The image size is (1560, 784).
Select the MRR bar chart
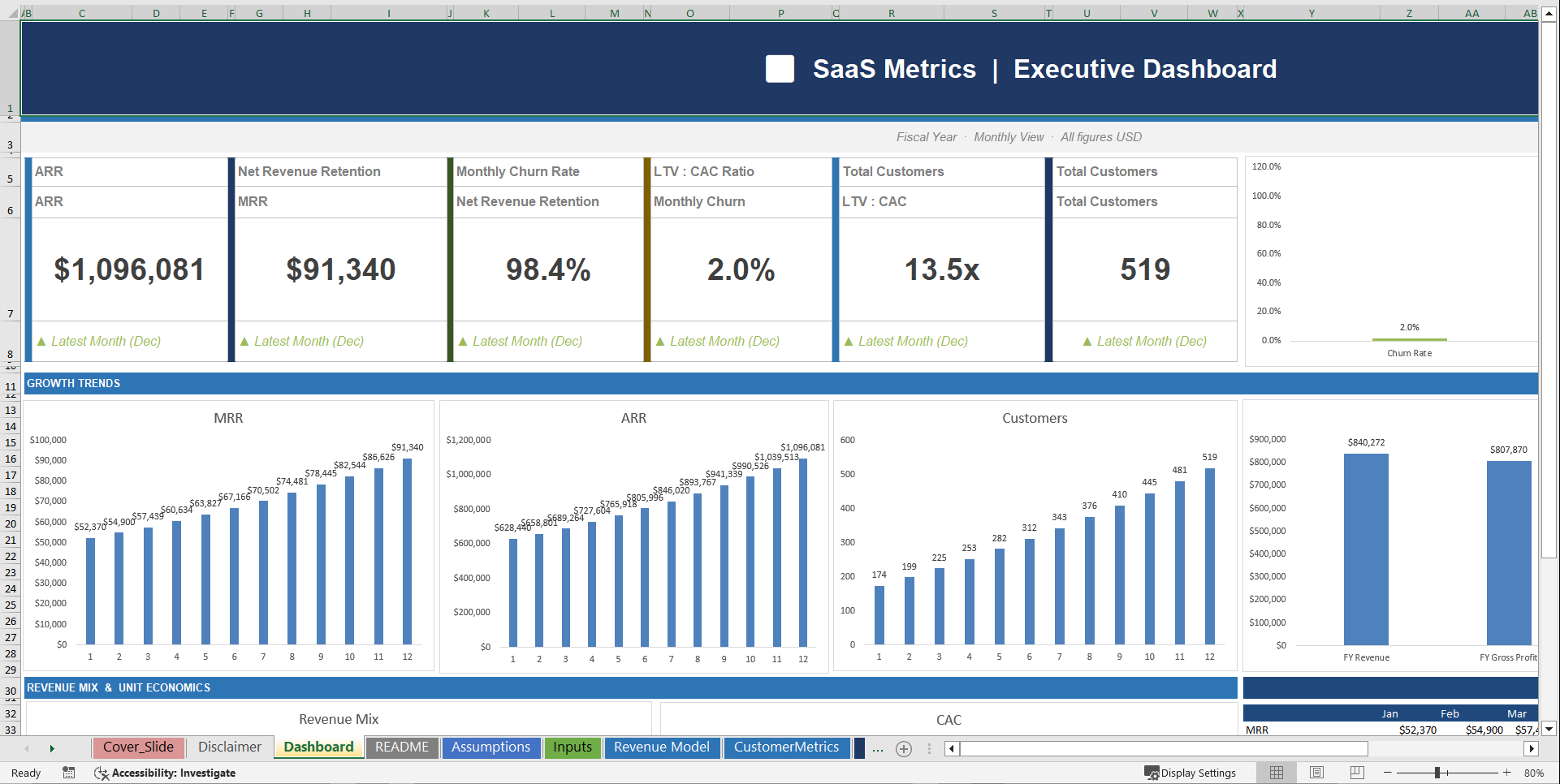click(x=230, y=536)
